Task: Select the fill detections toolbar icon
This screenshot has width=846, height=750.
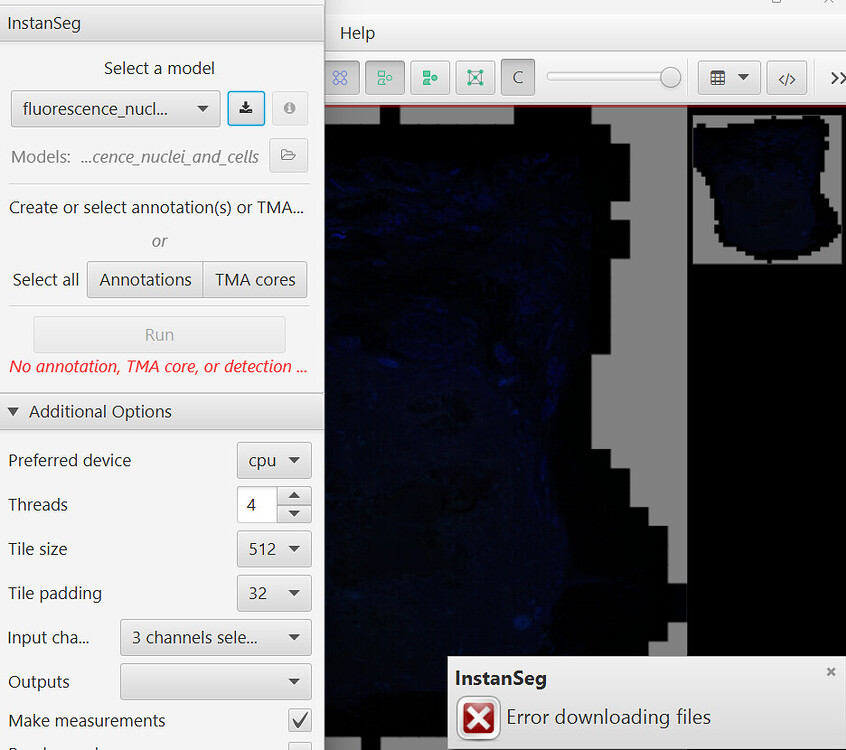Action: (x=430, y=77)
